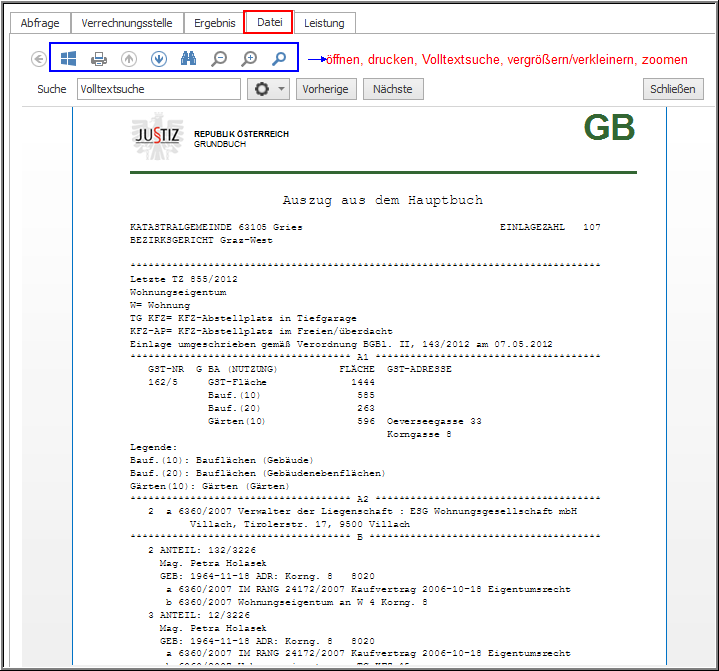
Task: Open full-text search with binoculars icon
Action: (188, 58)
